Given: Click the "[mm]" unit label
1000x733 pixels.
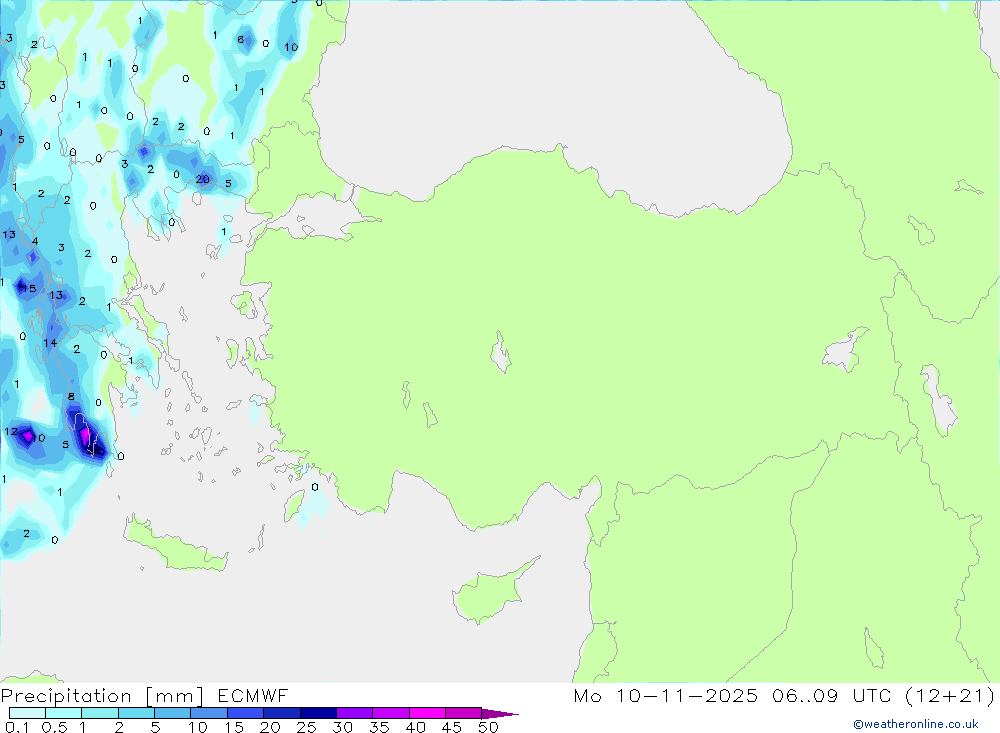Looking at the screenshot, I should [175, 696].
